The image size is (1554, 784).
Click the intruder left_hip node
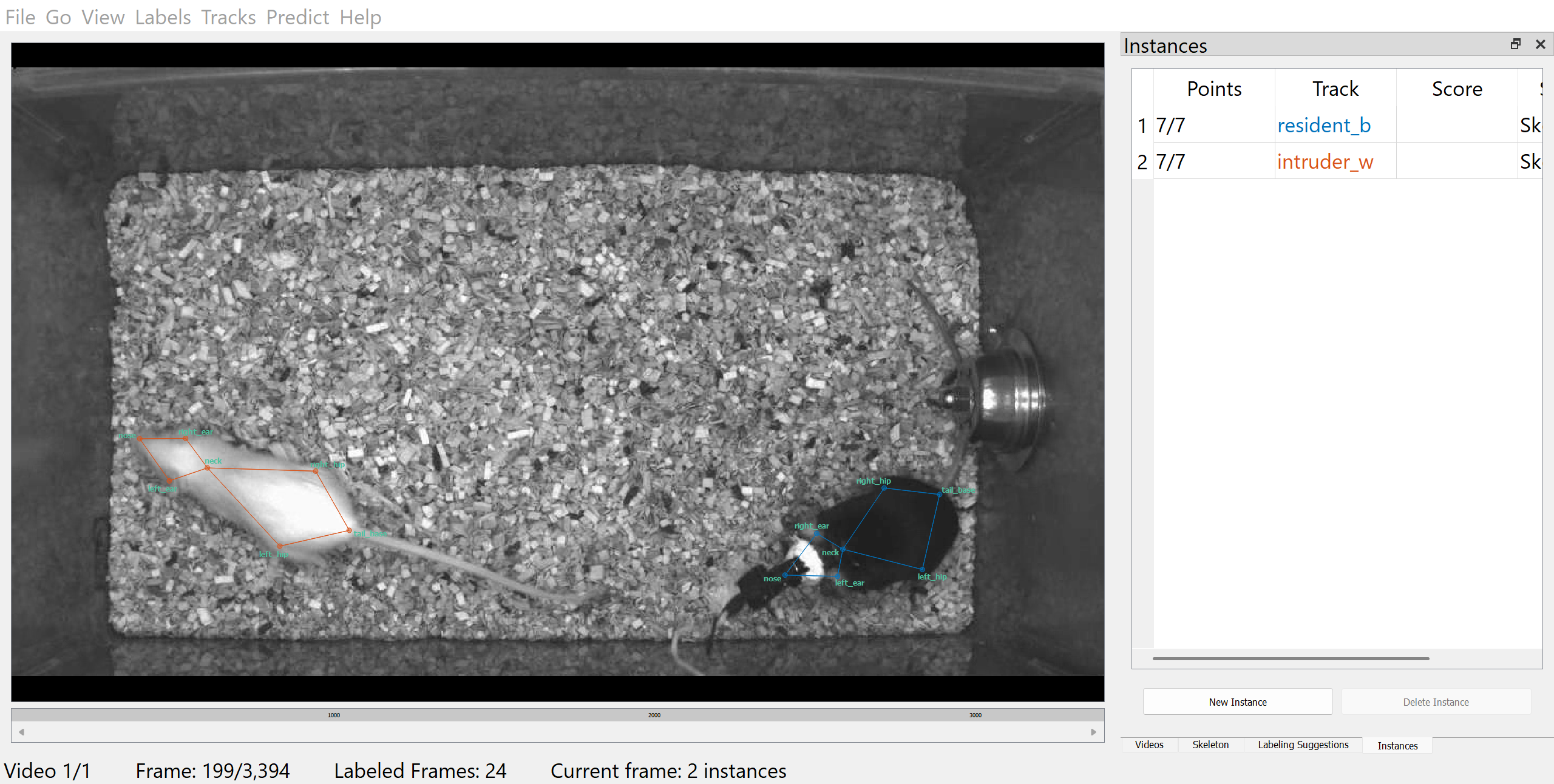point(280,546)
